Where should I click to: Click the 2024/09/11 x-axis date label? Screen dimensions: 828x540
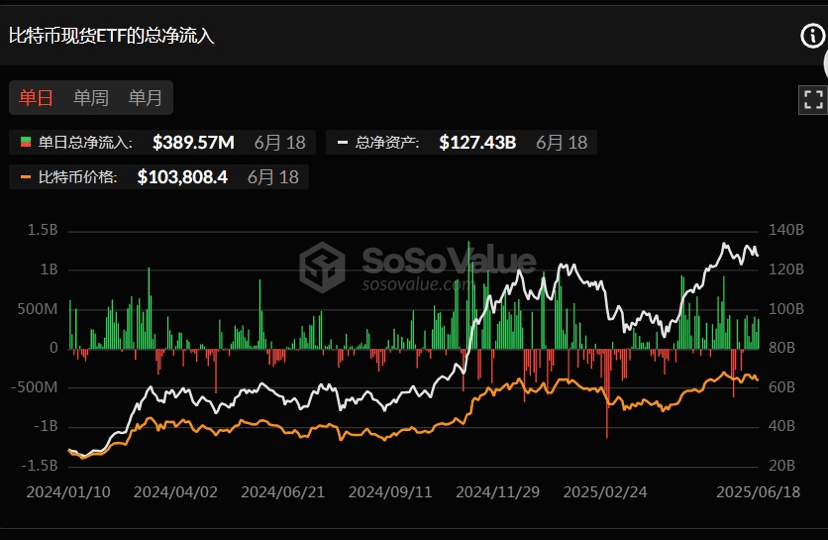click(390, 492)
